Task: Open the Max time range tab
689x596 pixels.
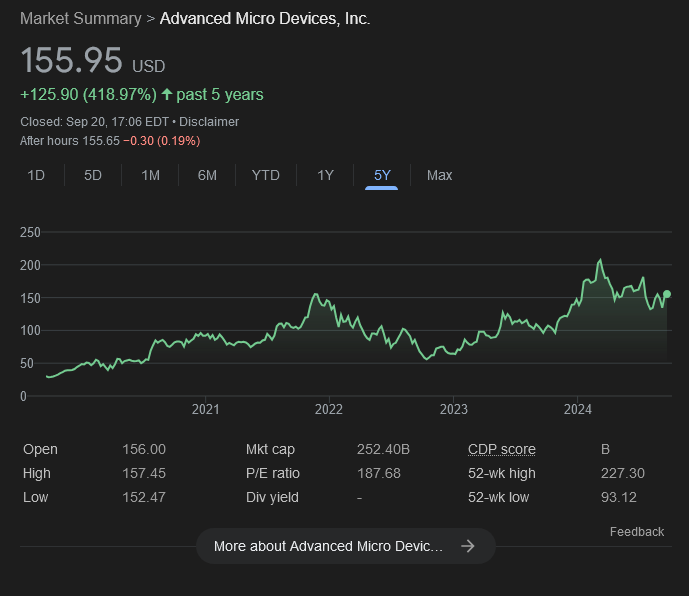Action: pos(439,175)
